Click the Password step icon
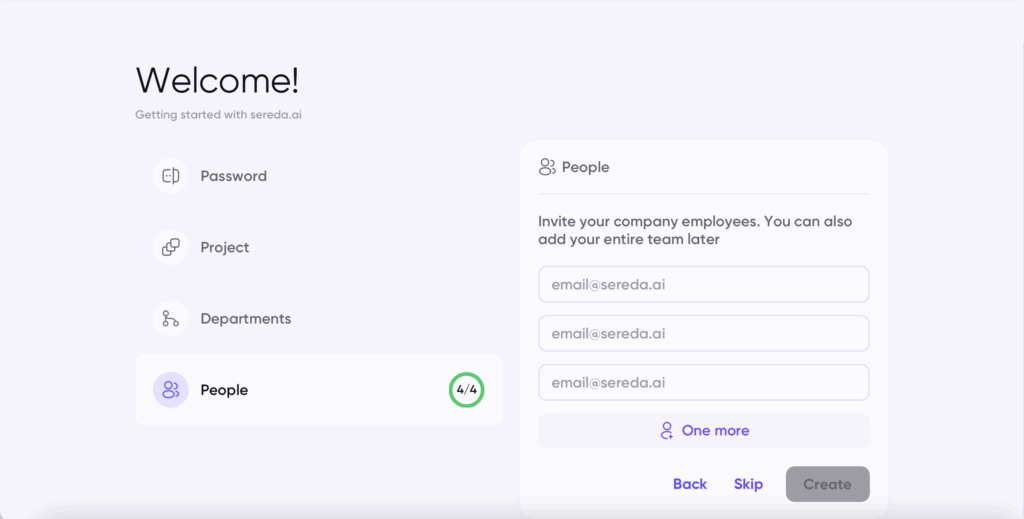Image resolution: width=1024 pixels, height=519 pixels. point(170,176)
